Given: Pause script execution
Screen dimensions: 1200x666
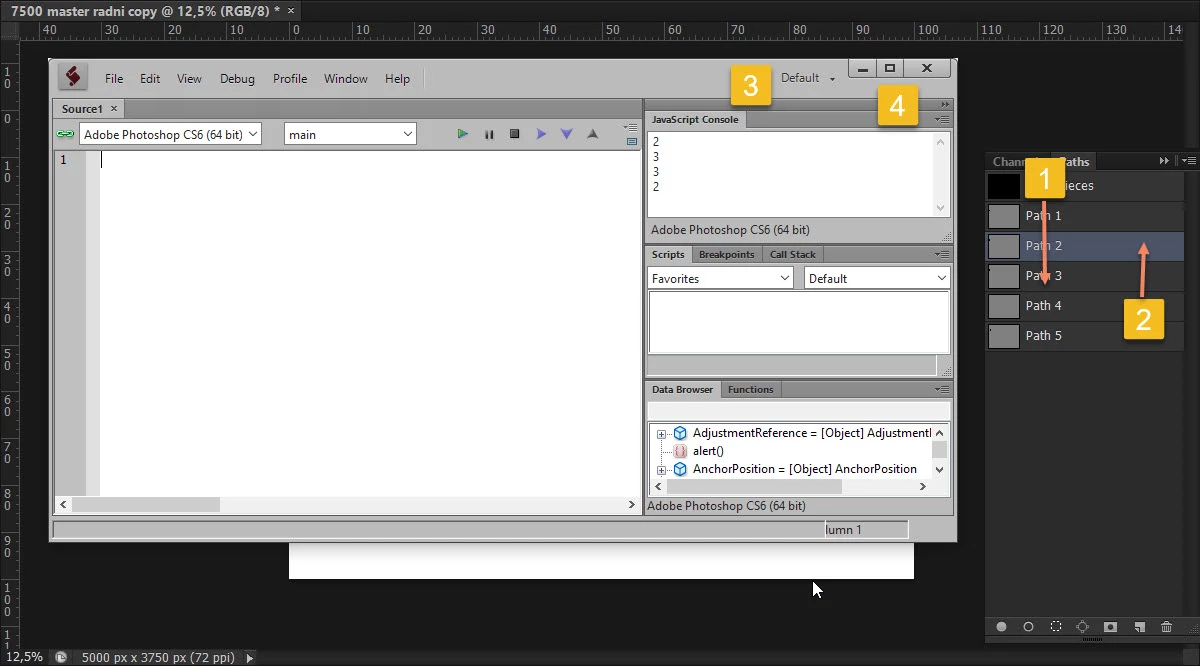Looking at the screenshot, I should tap(489, 134).
